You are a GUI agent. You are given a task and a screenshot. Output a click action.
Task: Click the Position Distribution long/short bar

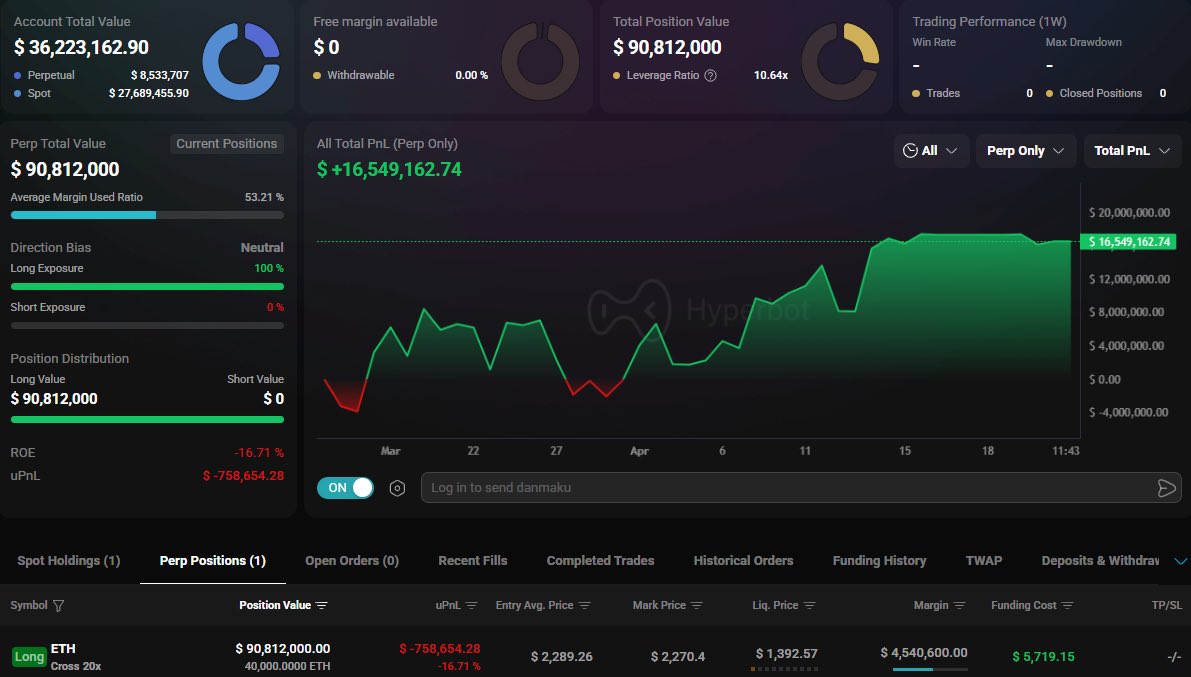click(147, 419)
